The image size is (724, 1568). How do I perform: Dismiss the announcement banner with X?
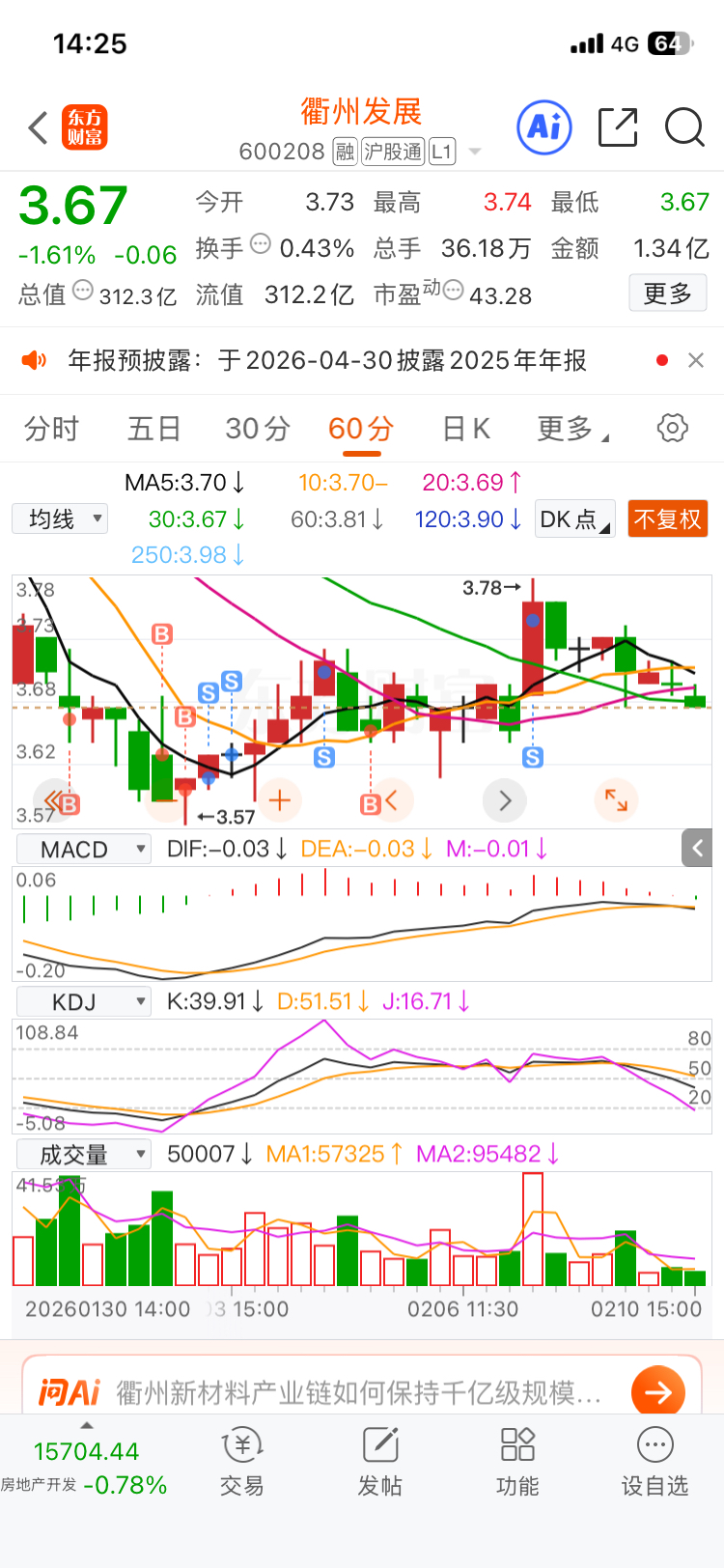[x=695, y=360]
